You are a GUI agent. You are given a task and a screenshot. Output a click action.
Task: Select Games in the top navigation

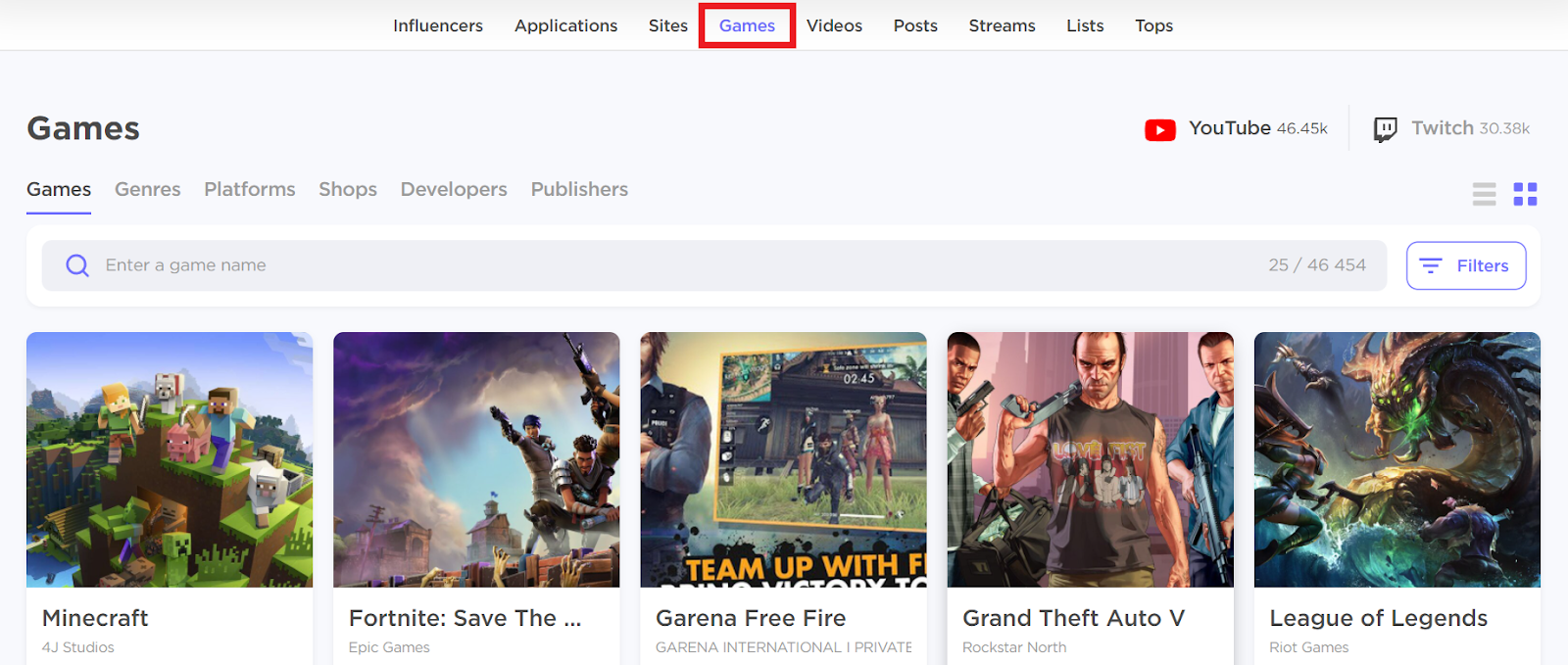(x=747, y=25)
